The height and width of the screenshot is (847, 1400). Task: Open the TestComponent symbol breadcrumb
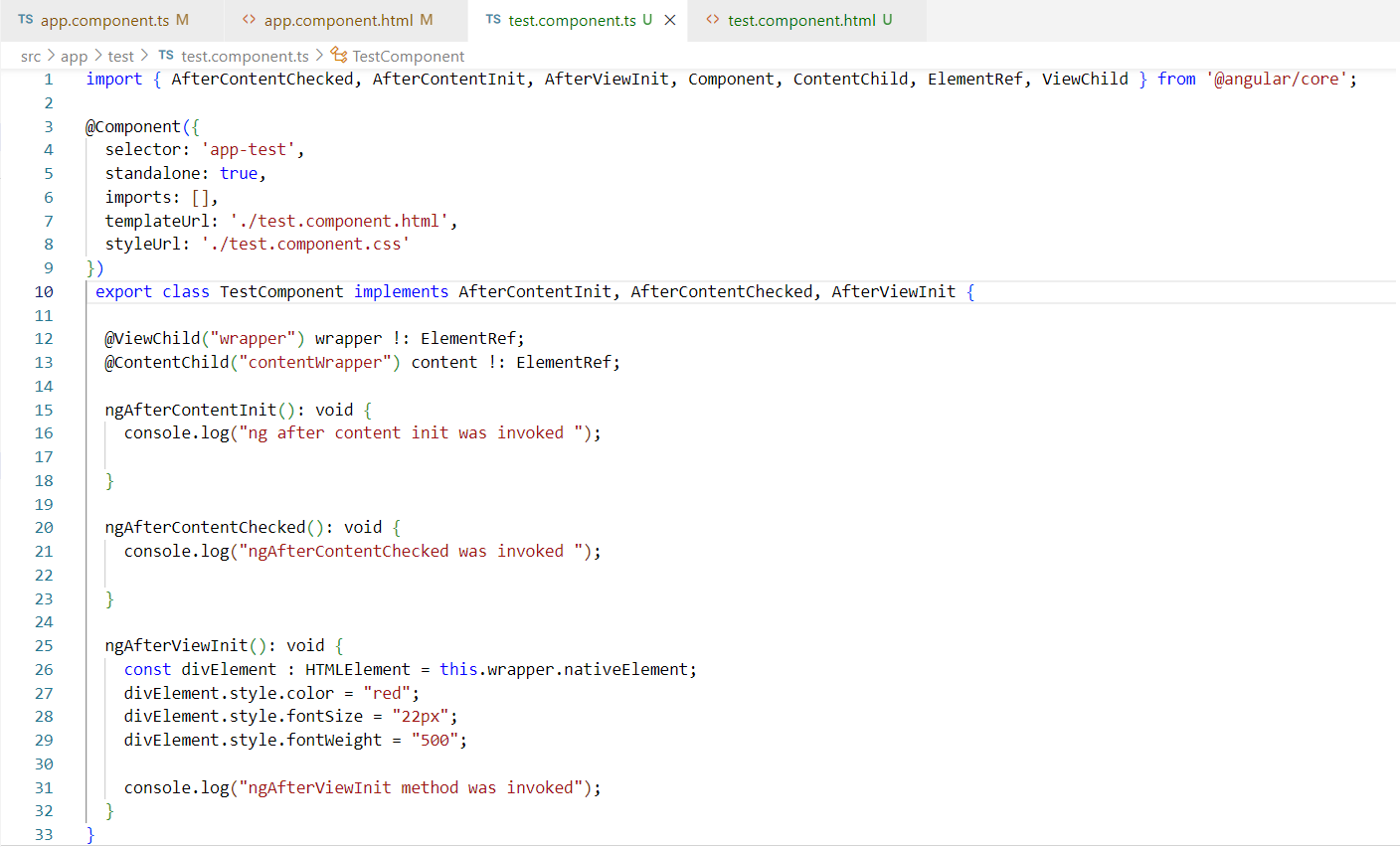(x=408, y=57)
